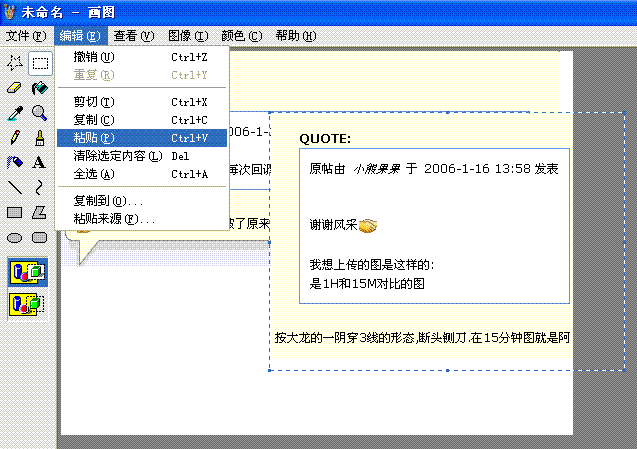Click the text 谢谢风采 on canvas
This screenshot has width=637, height=449.
click(333, 225)
